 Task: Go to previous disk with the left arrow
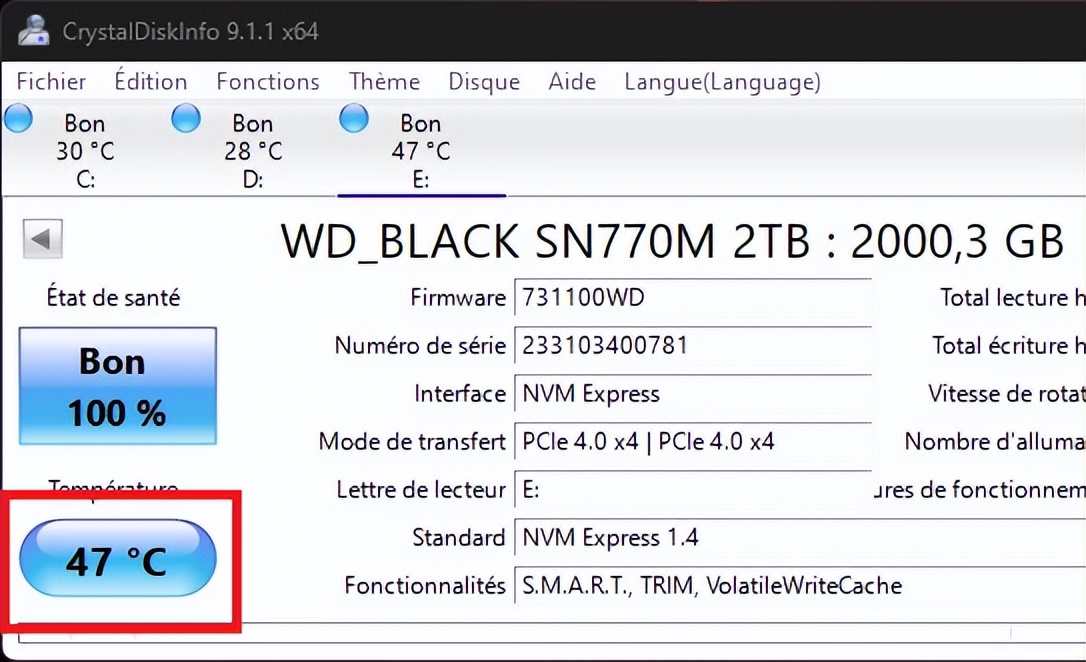pos(43,239)
